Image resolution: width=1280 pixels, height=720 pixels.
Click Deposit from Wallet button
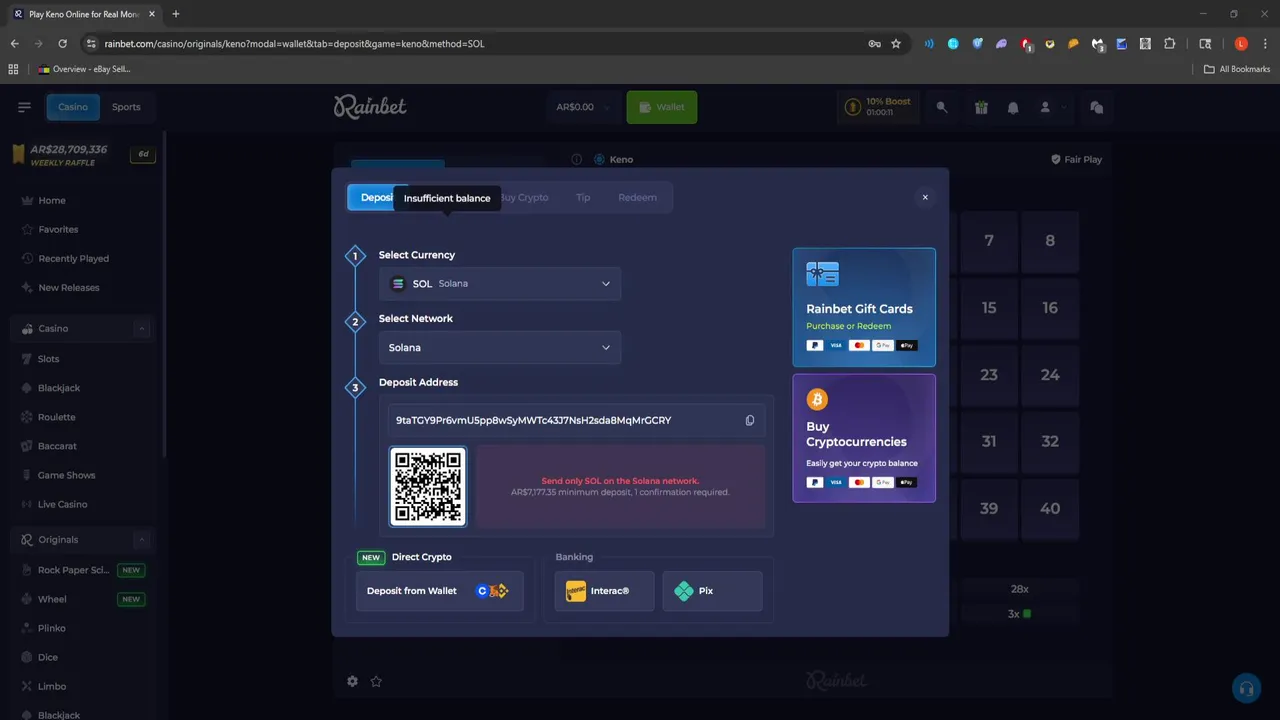[440, 591]
